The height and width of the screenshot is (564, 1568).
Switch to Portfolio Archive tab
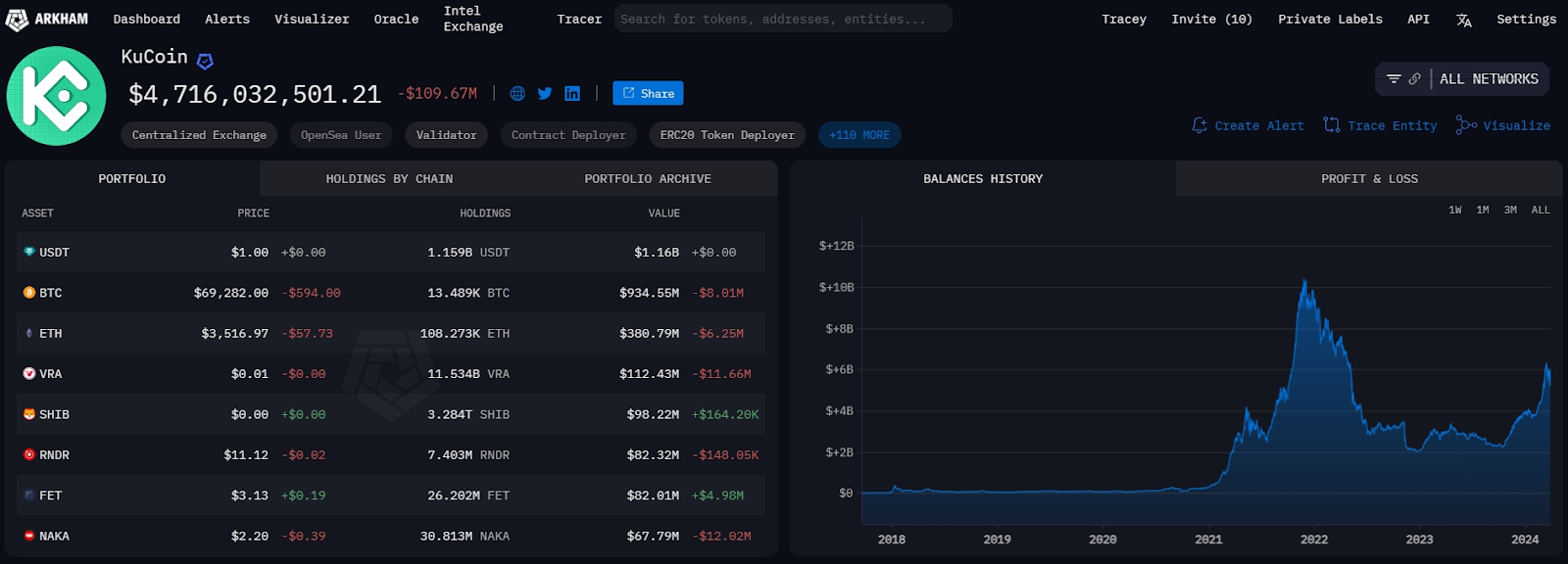(x=648, y=178)
